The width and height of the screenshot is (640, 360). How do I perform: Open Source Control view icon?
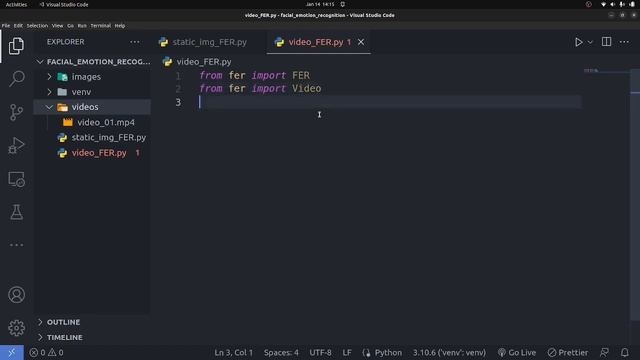pos(16,112)
